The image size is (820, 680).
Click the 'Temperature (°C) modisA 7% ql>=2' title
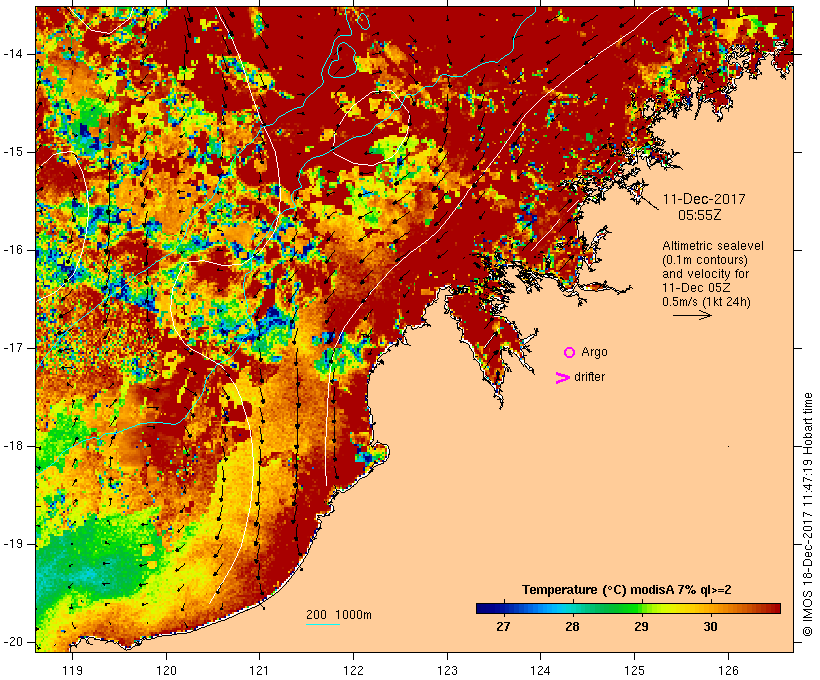tap(627, 590)
